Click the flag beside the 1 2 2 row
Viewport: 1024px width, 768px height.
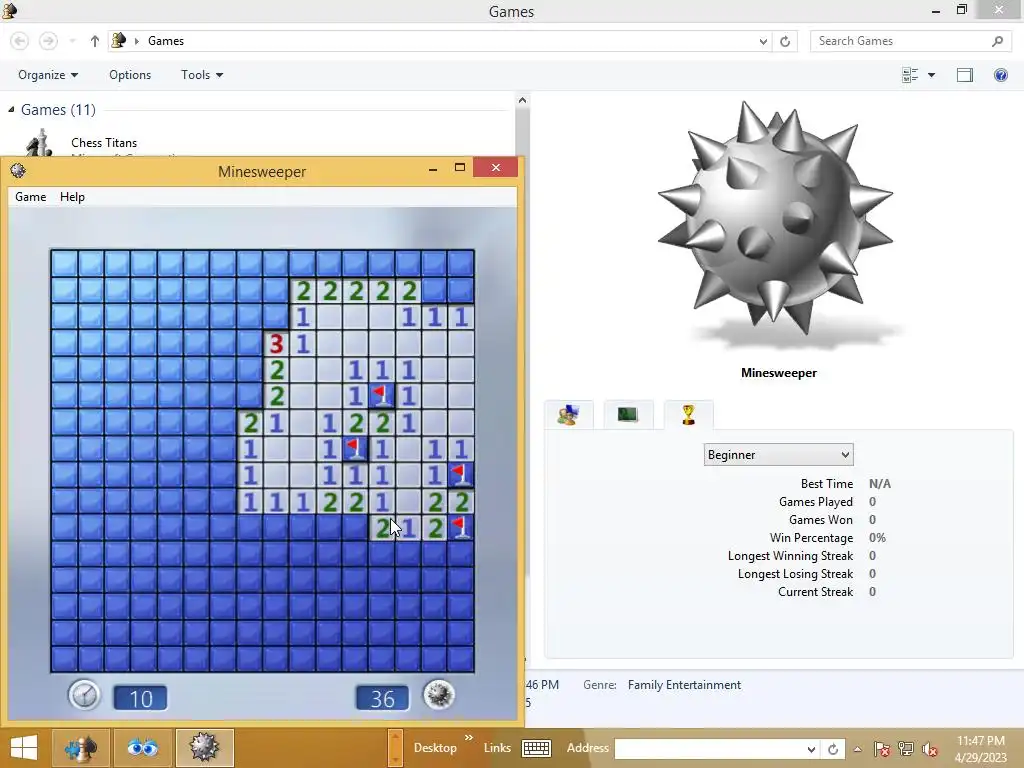click(355, 449)
